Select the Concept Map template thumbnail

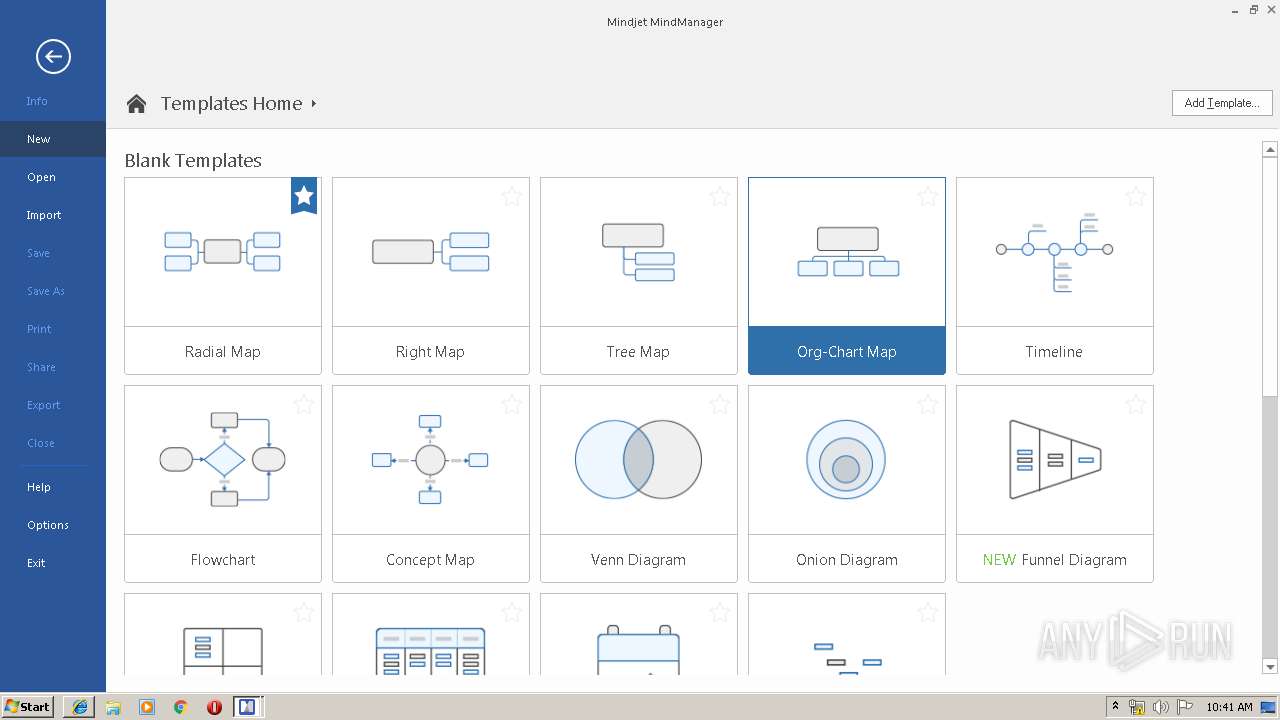[431, 460]
